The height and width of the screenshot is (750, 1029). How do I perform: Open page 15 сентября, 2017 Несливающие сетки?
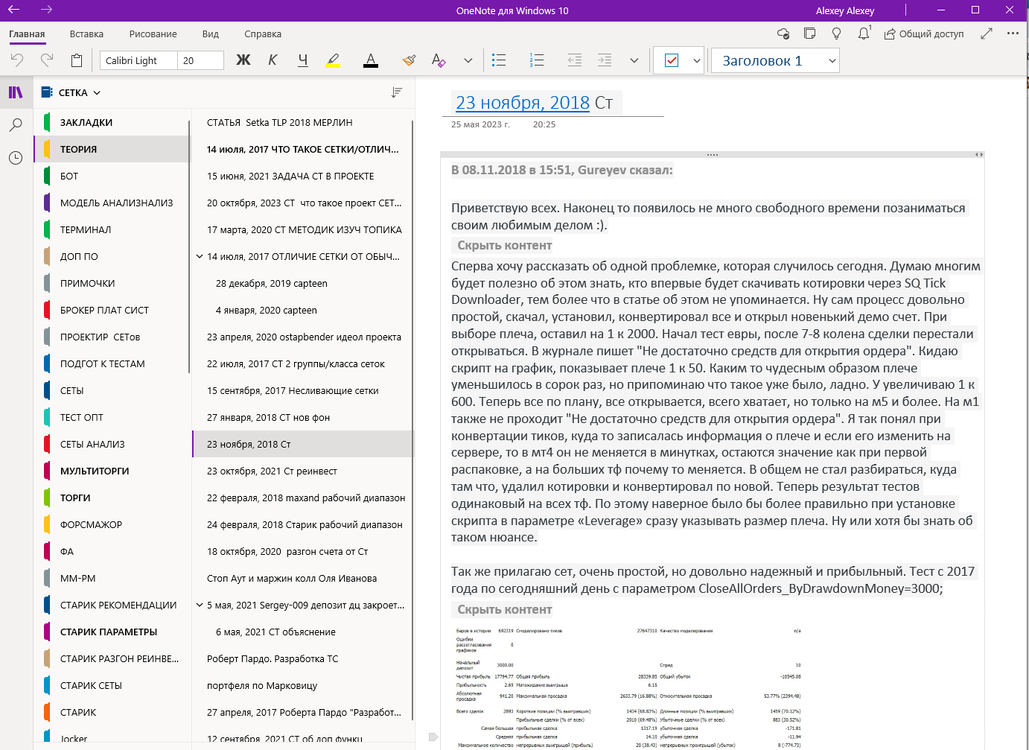coord(303,390)
